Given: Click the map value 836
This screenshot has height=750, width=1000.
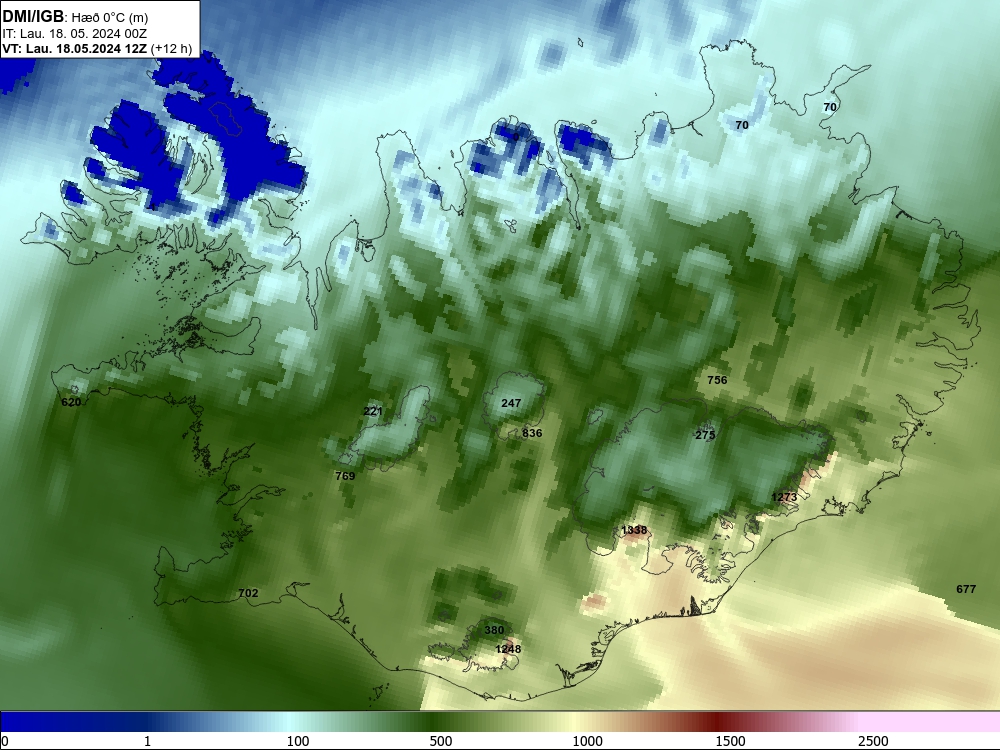Looking at the screenshot, I should 532,433.
